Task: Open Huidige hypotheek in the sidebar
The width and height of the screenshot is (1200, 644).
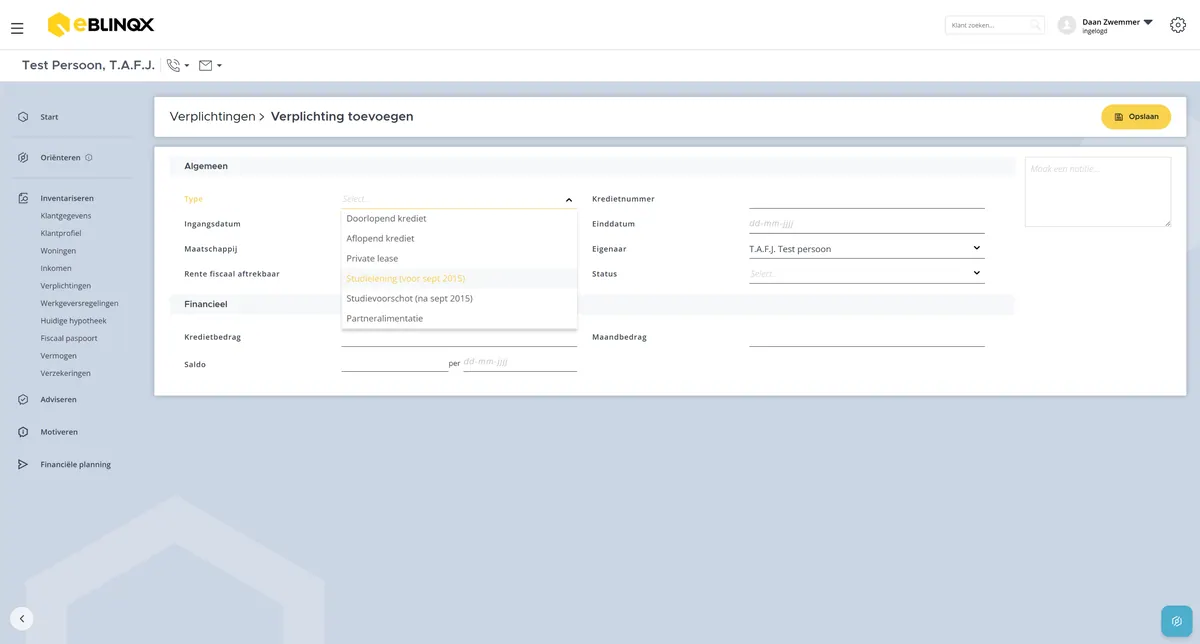Action: 73,321
